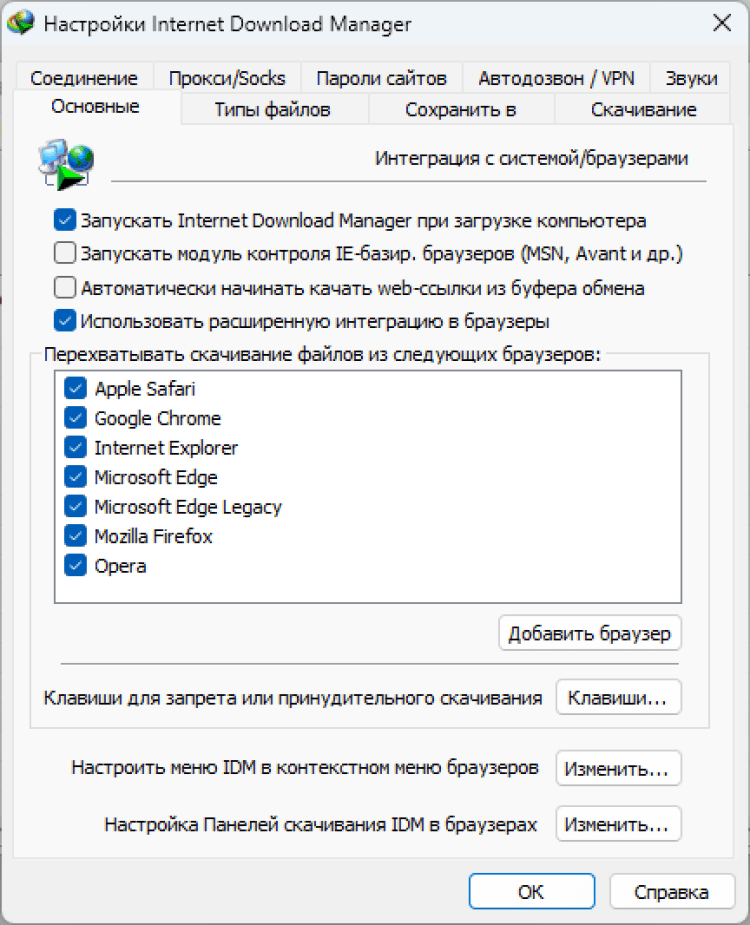Toggle advanced browser integration checkbox
Viewport: 750px width, 925px height.
[65, 322]
